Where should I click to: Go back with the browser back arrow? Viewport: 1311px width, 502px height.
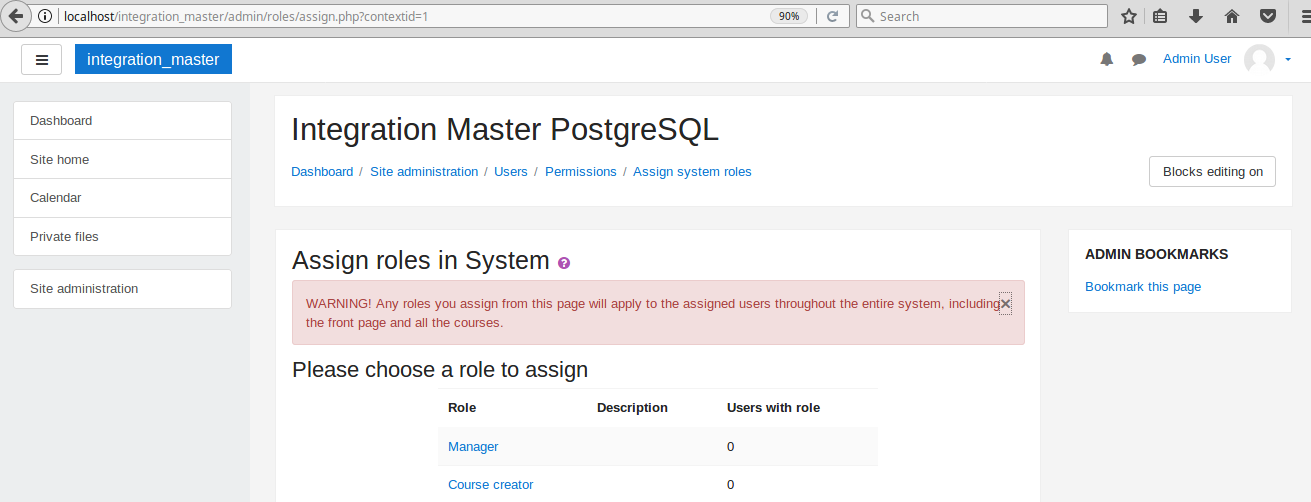coord(16,16)
